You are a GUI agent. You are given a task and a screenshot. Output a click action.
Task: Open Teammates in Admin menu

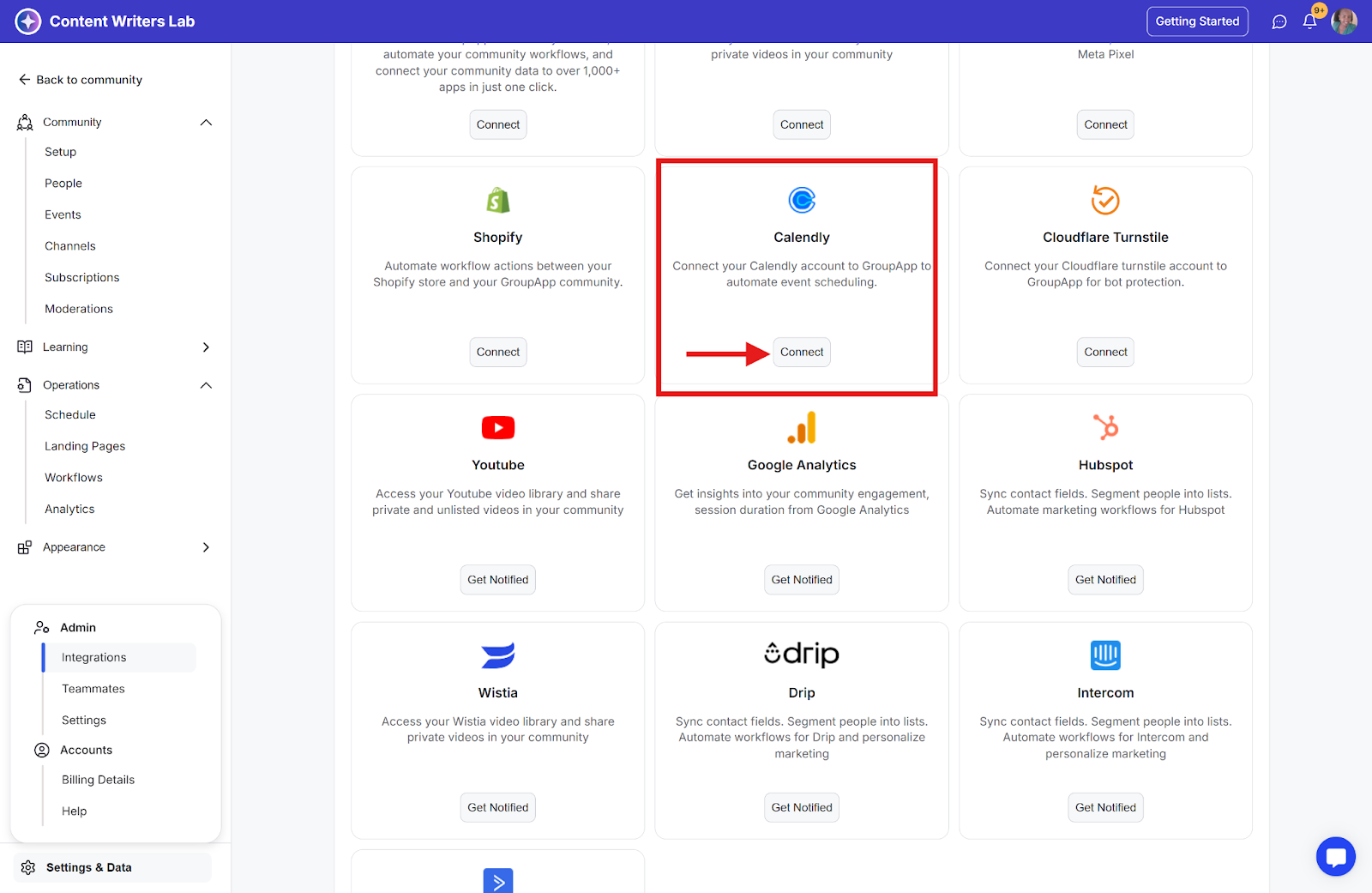[x=93, y=689]
